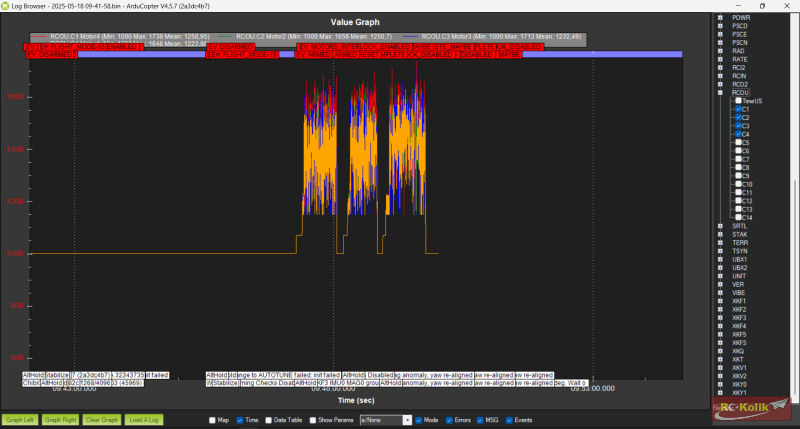Expand the PSCD tree node
The height and width of the screenshot is (429, 800).
pos(720,26)
